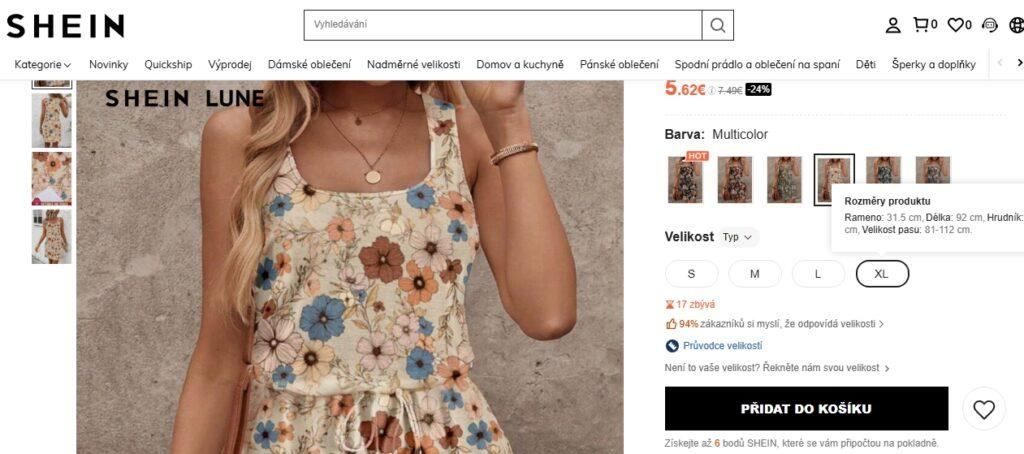Click the search magnifier icon
The width and height of the screenshot is (1024, 454).
717,25
